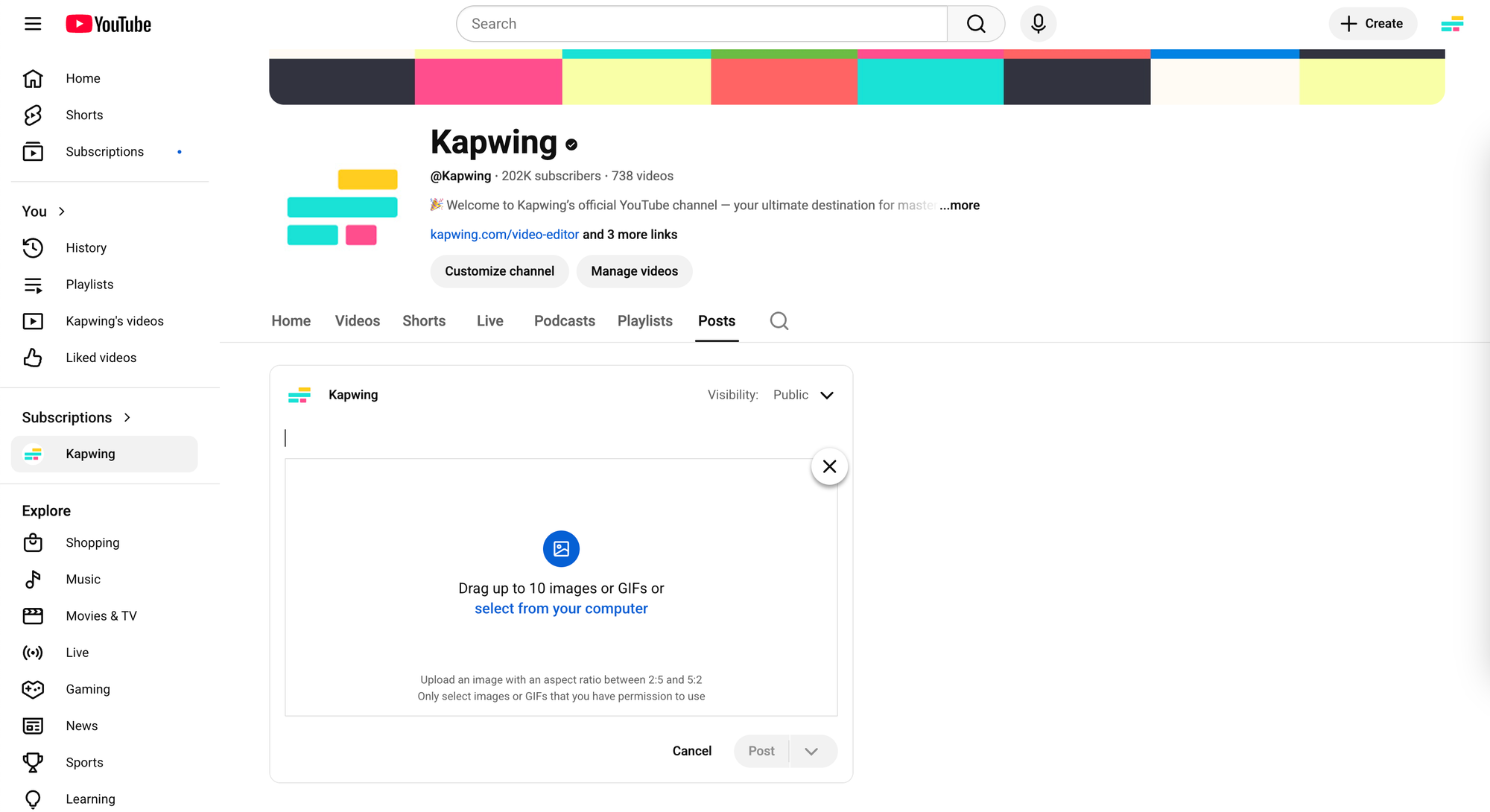This screenshot has height=812, width=1490.
Task: Click inside the post text field
Action: 521,437
